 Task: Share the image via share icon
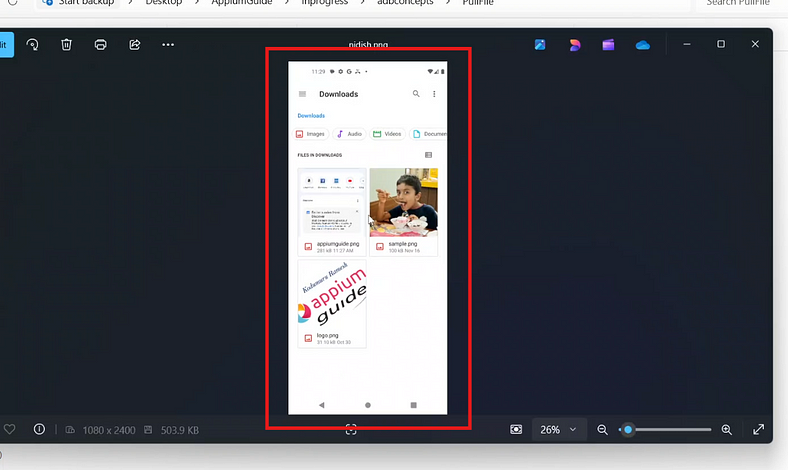click(x=135, y=45)
